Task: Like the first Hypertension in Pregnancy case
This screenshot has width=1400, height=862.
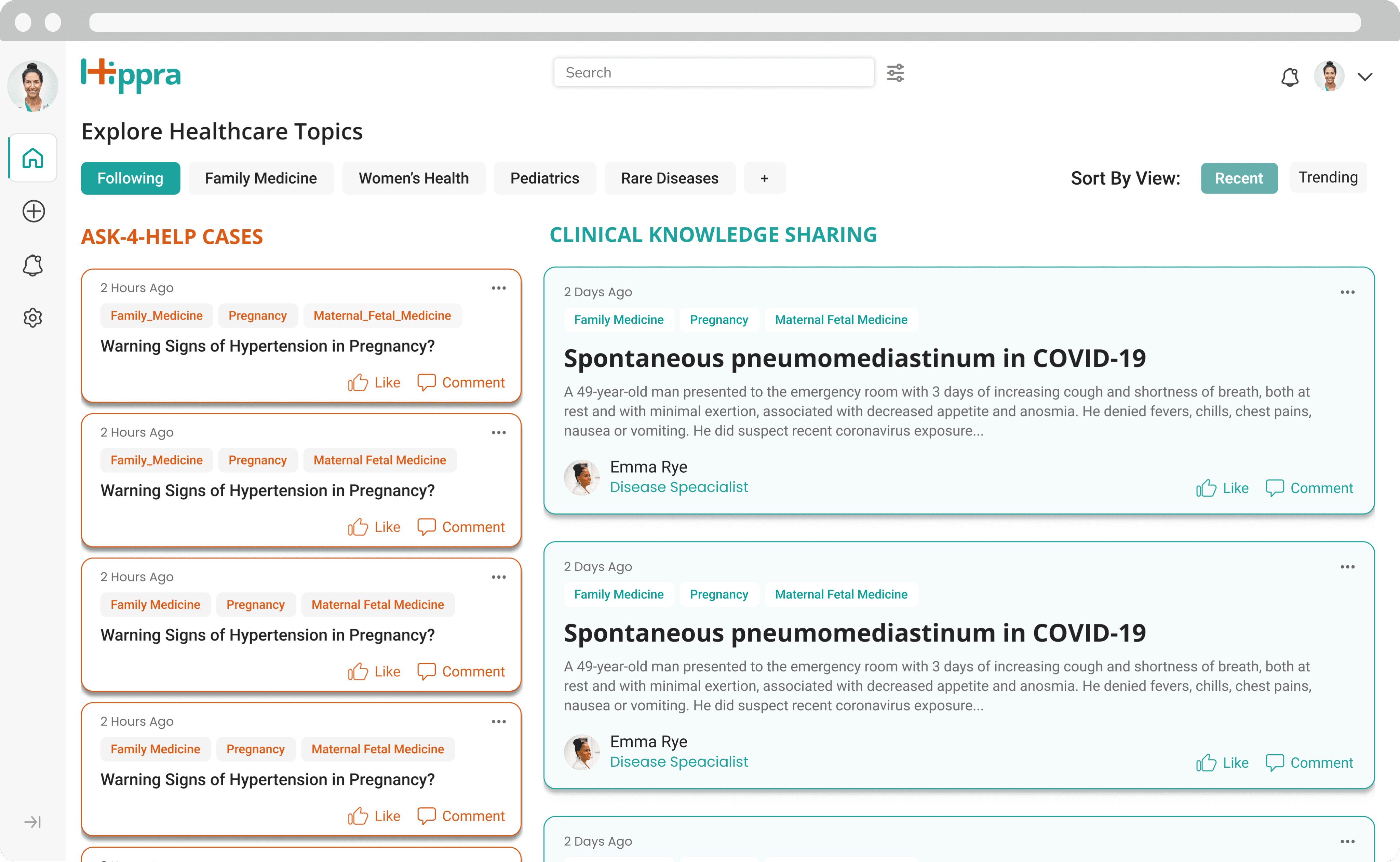Action: 375,382
